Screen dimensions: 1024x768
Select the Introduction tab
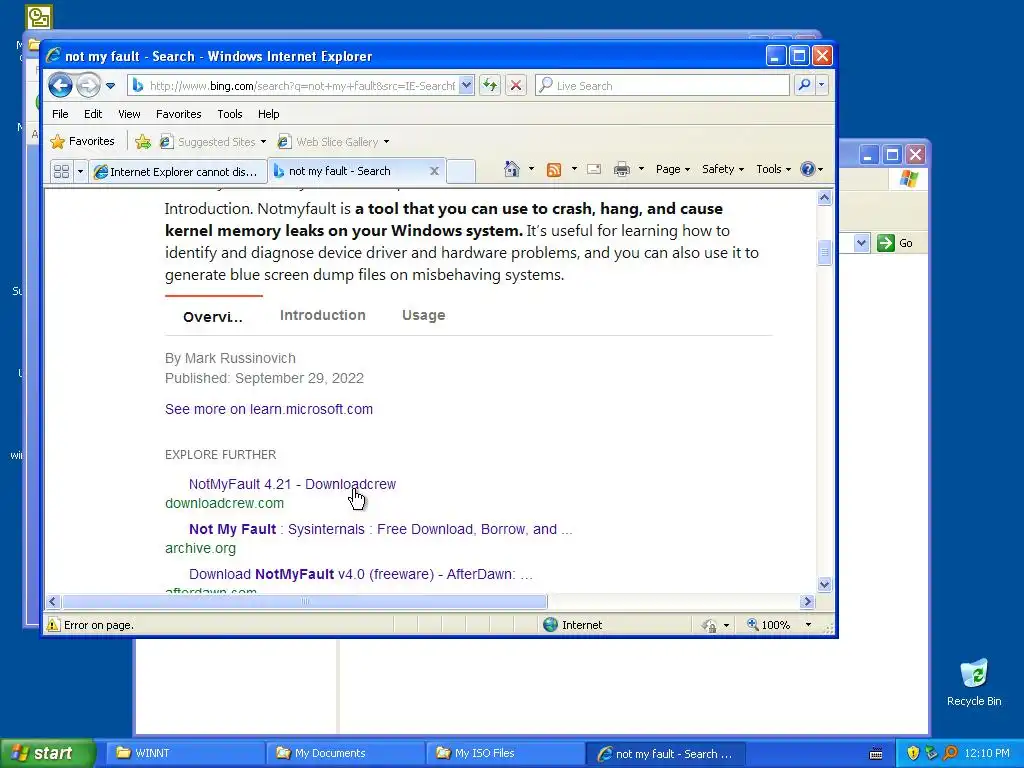[323, 315]
